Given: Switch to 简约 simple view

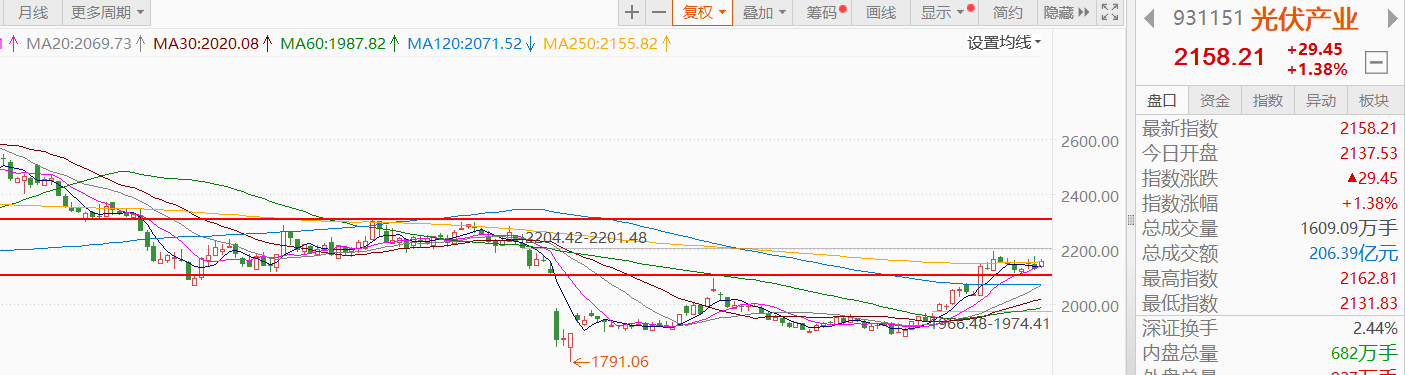Looking at the screenshot, I should [1008, 13].
